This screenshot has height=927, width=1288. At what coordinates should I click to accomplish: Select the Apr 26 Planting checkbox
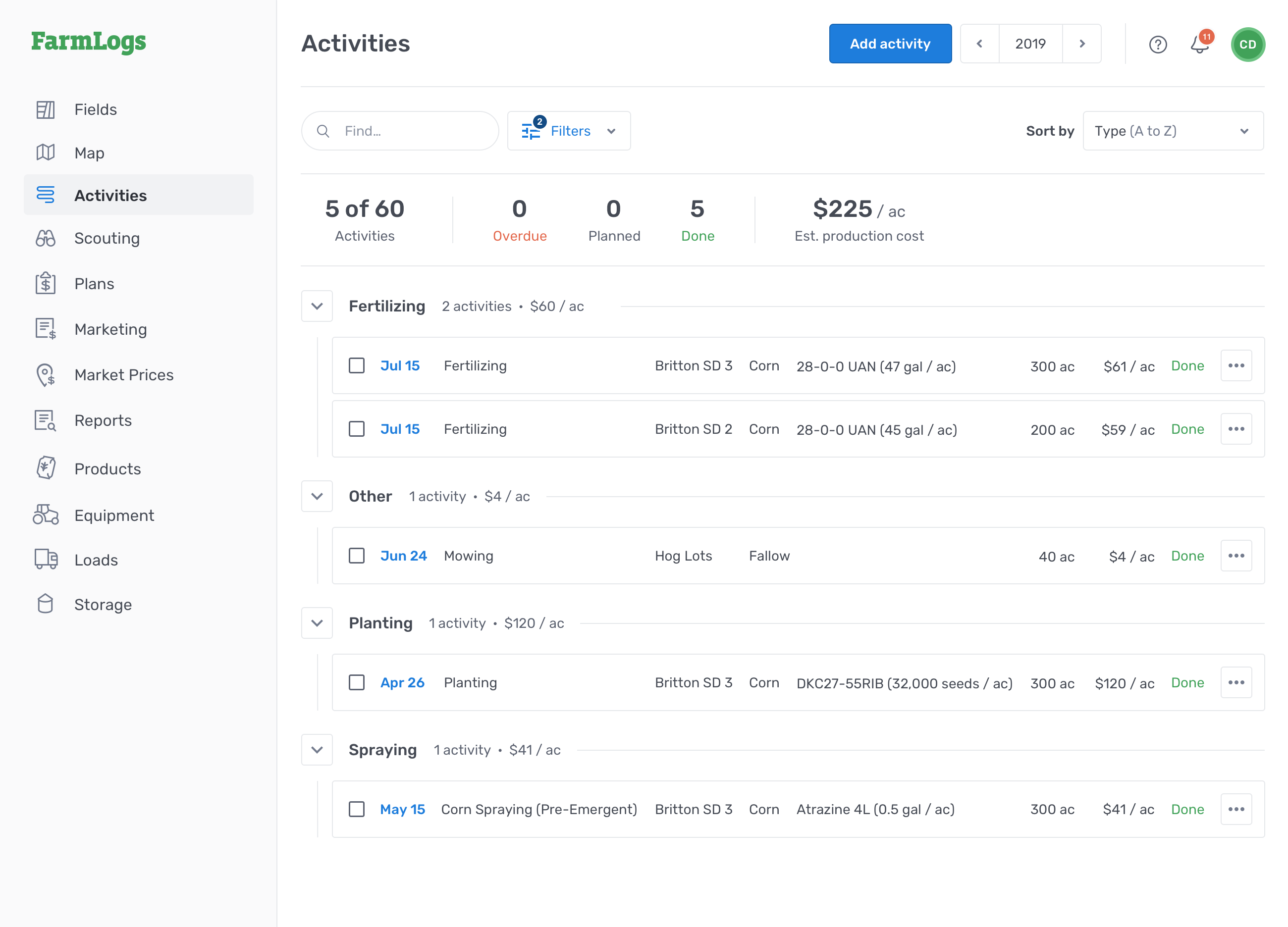[357, 682]
